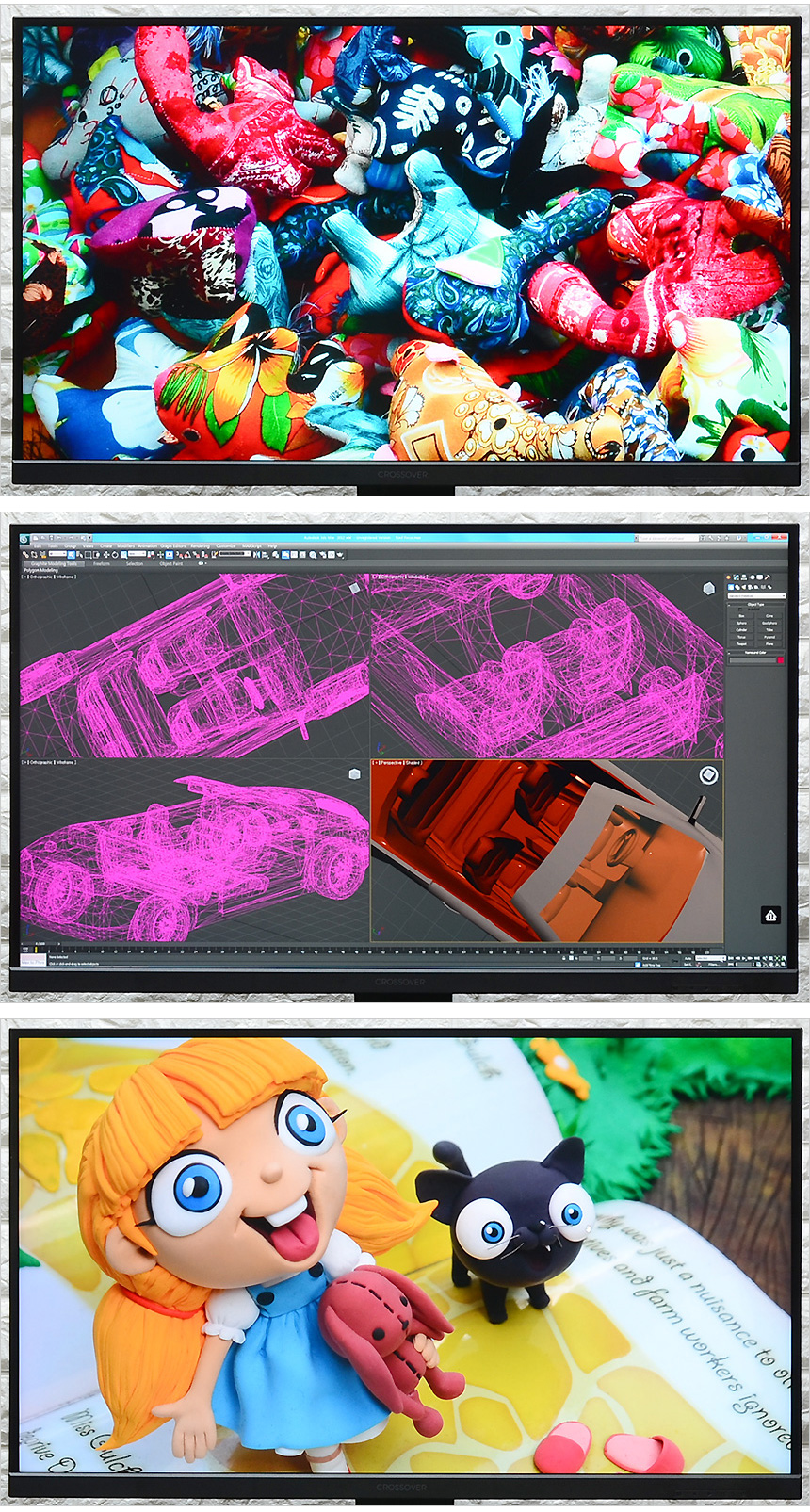Collapse the Object Type rollout
This screenshot has height=1512, width=810.
pyautogui.click(x=755, y=604)
